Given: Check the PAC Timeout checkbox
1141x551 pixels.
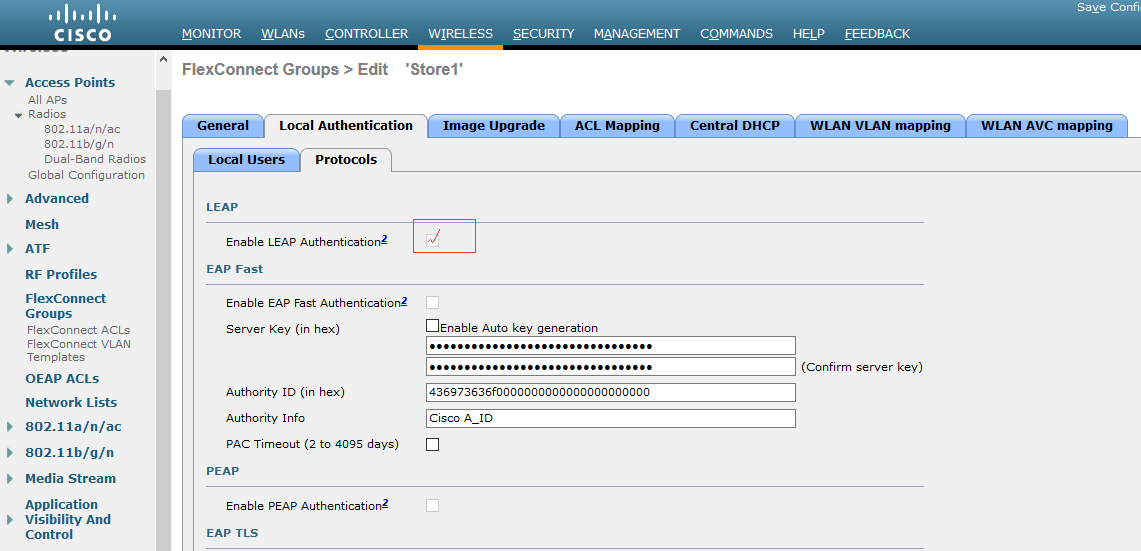Looking at the screenshot, I should coord(432,444).
